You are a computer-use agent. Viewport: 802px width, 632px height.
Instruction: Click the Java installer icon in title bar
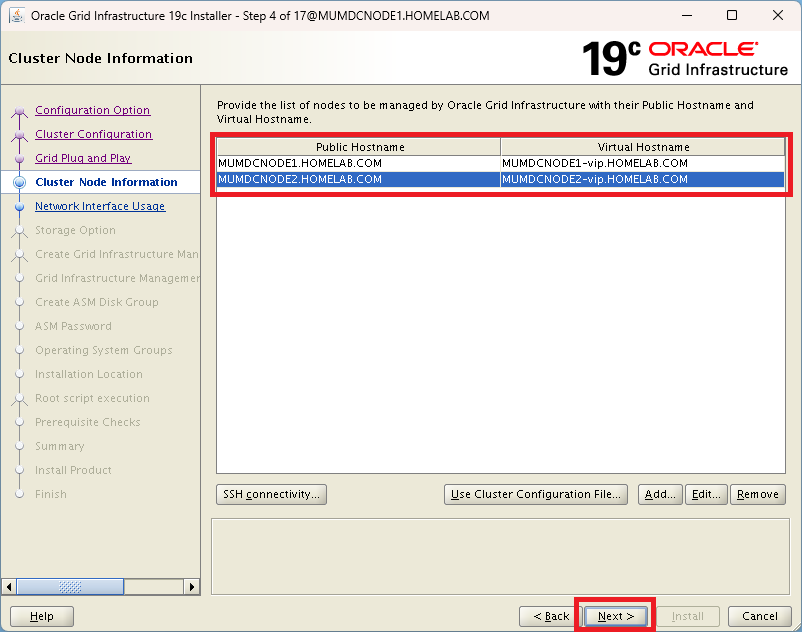pos(17,16)
